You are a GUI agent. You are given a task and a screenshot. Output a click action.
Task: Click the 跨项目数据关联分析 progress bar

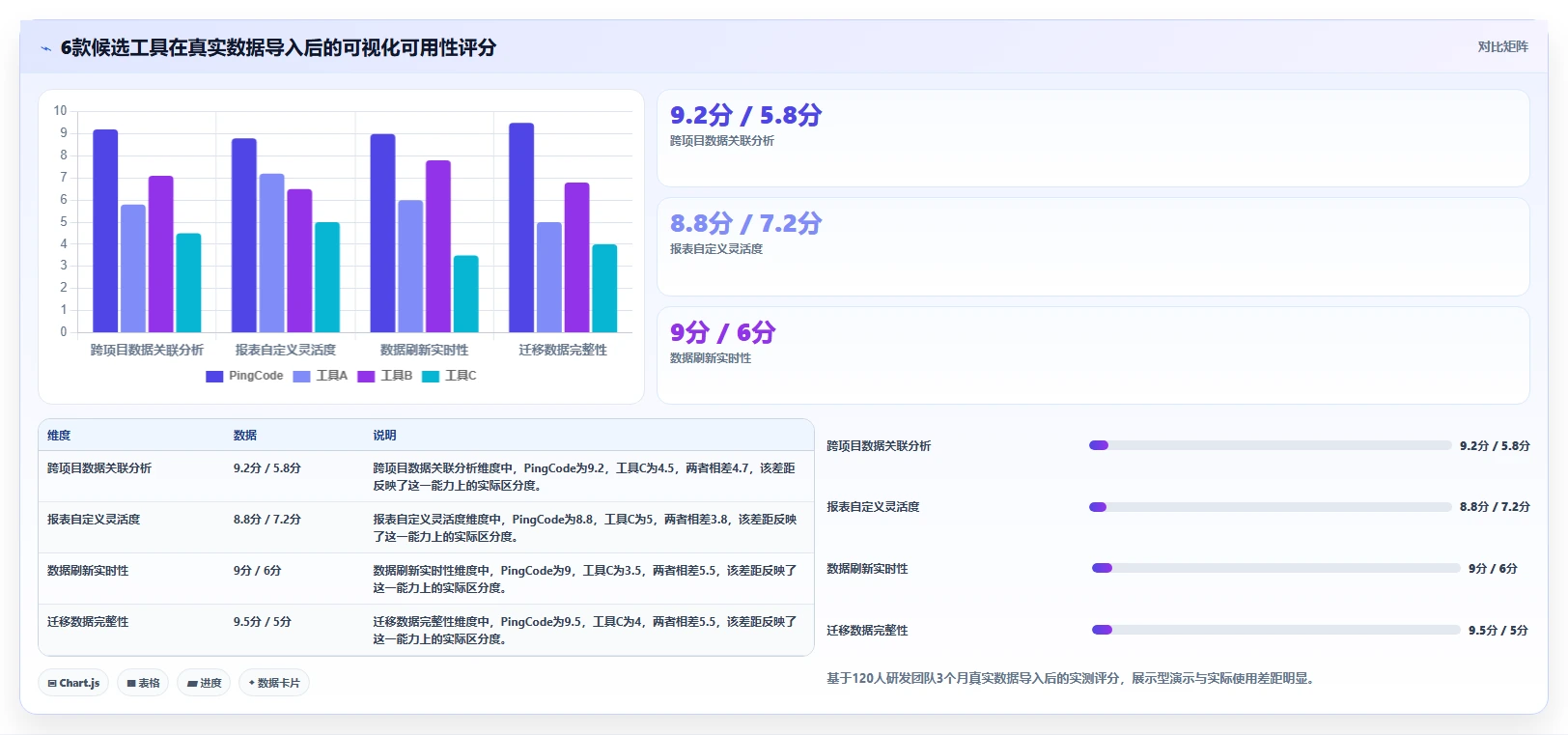tap(1270, 445)
